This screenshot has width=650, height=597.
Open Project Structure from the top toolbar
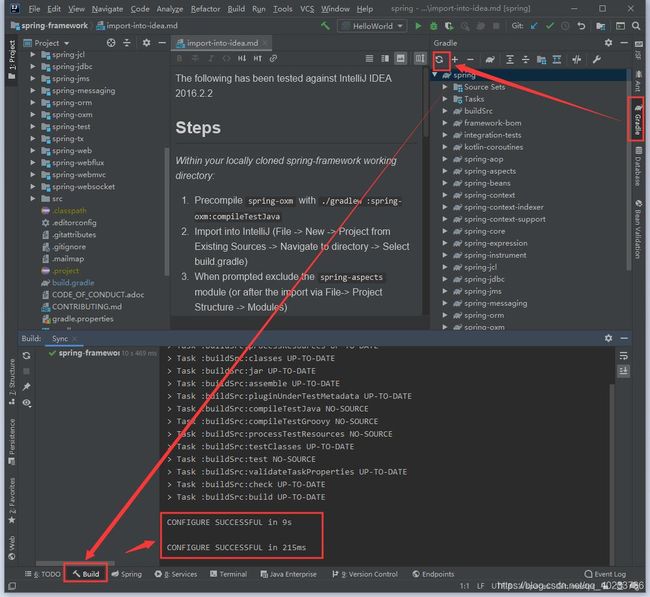[x=600, y=26]
